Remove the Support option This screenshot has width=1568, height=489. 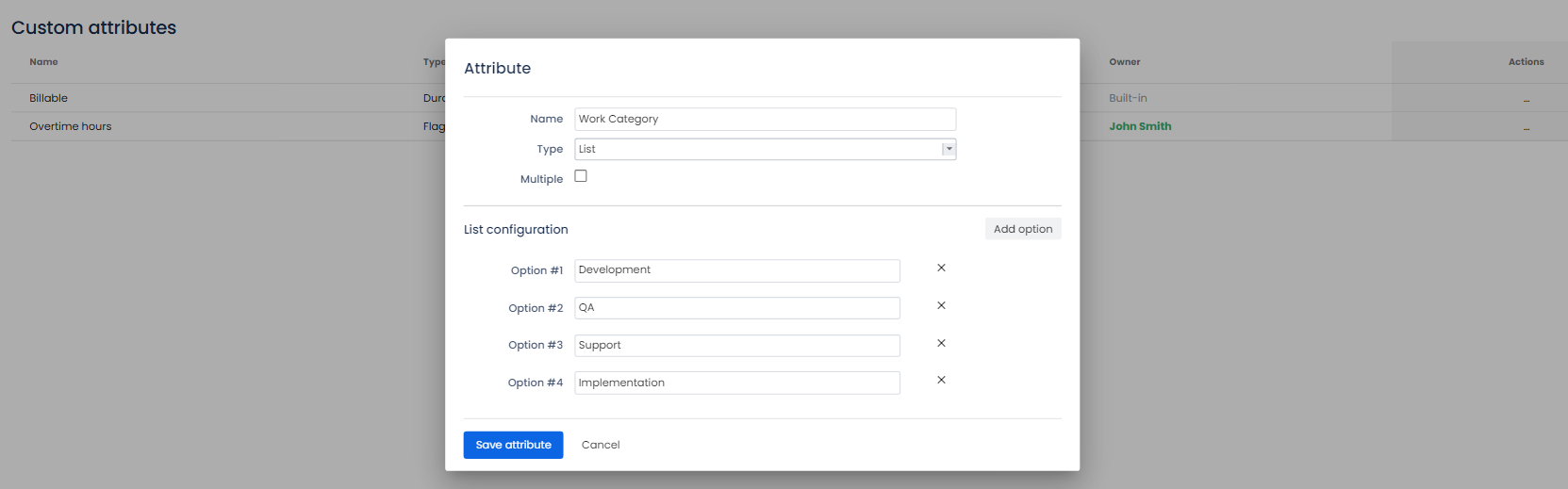pyautogui.click(x=941, y=344)
